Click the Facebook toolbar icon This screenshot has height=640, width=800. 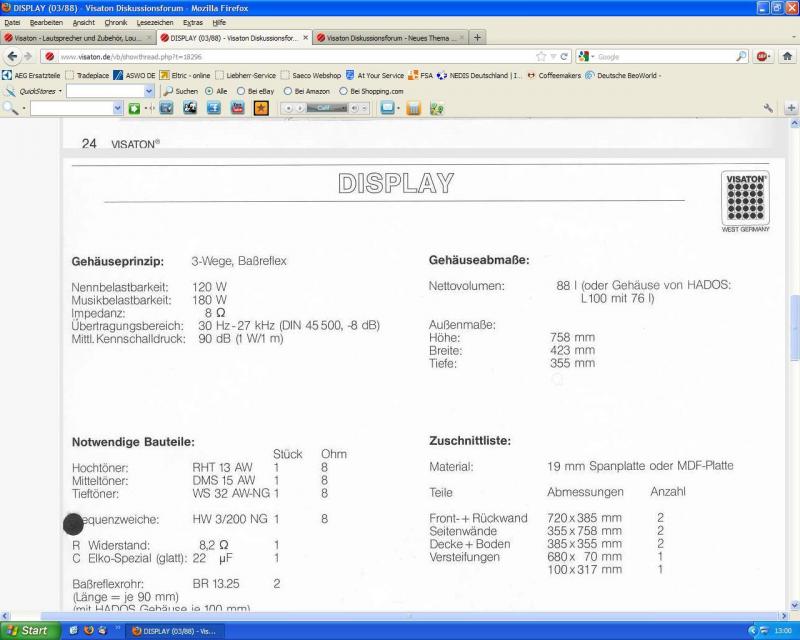point(214,108)
